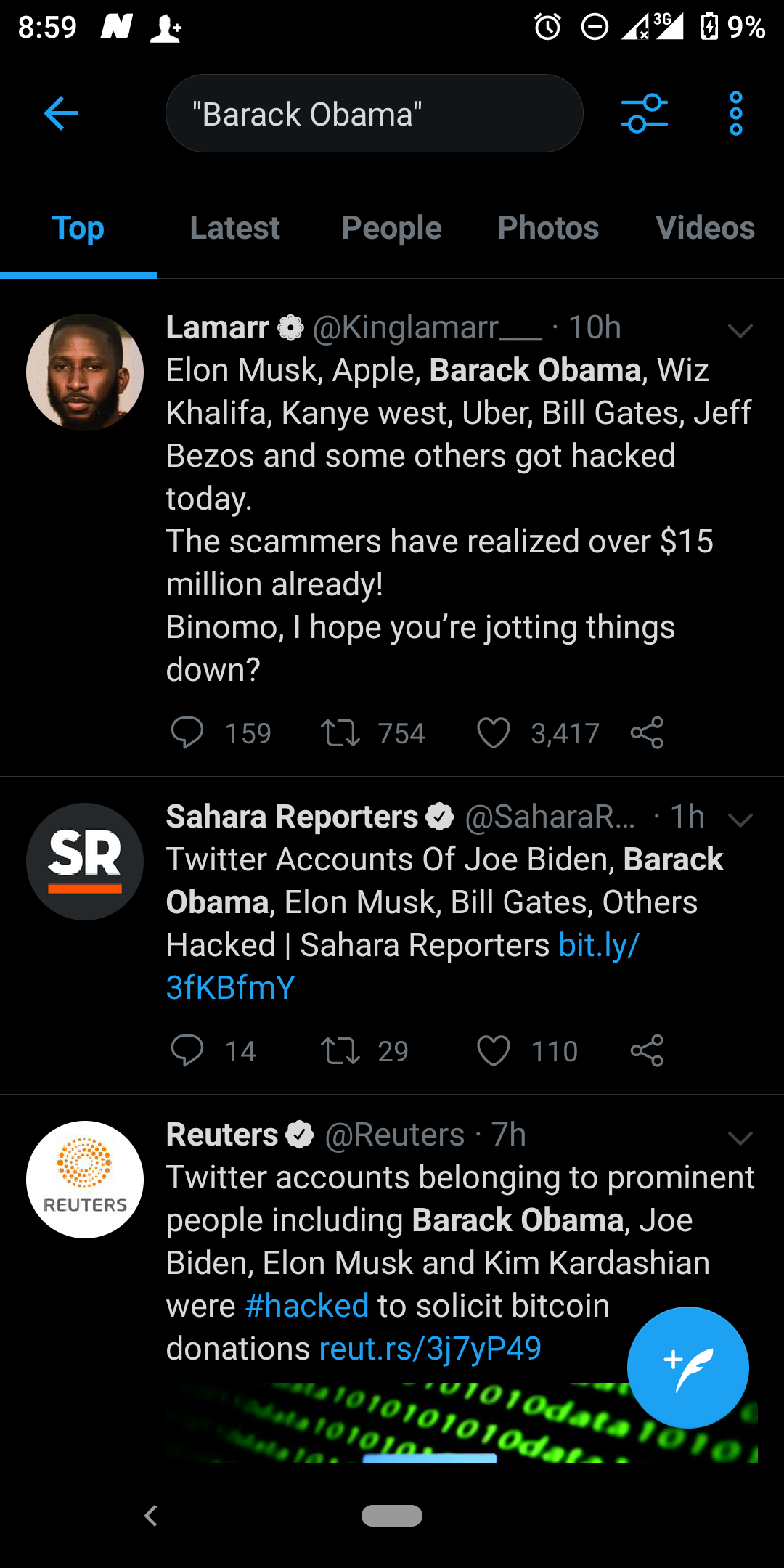This screenshot has height=1568, width=784.
Task: Expand options for Lamarr's tweet
Action: 740,331
